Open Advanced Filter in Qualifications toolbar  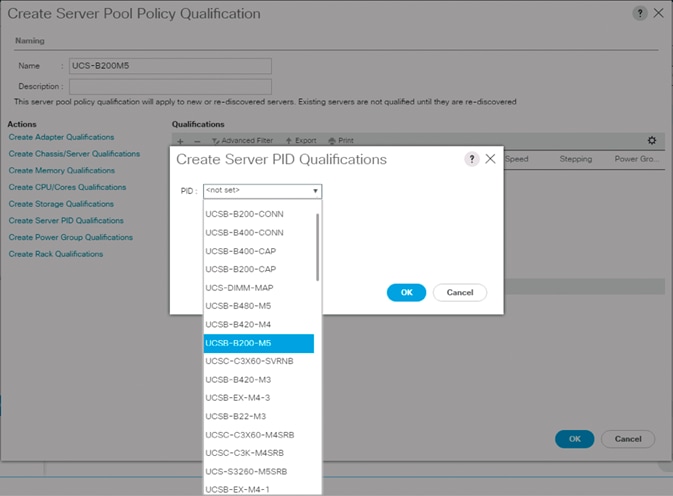point(243,140)
